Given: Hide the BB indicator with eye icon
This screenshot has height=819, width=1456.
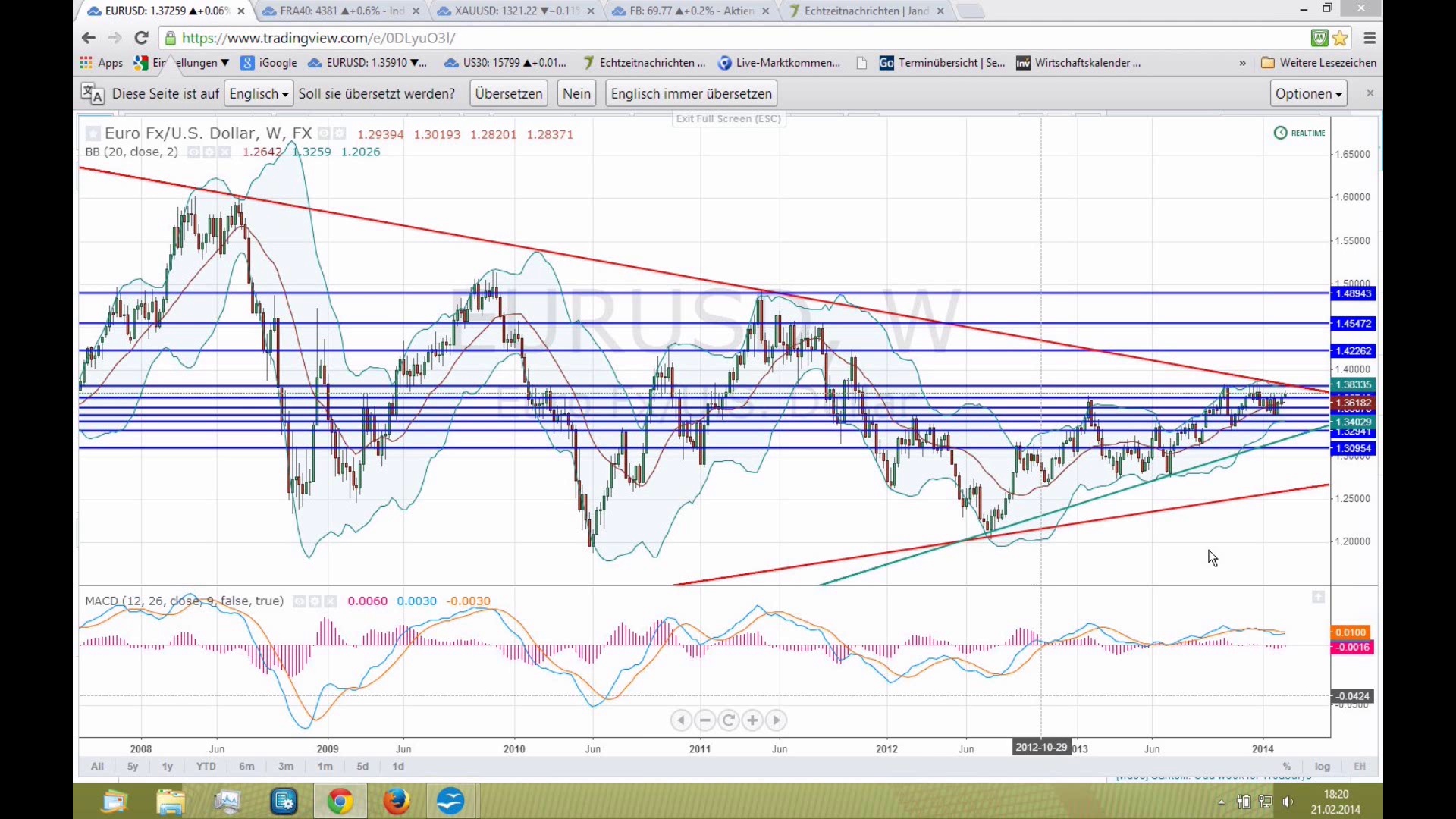Looking at the screenshot, I should click(193, 152).
